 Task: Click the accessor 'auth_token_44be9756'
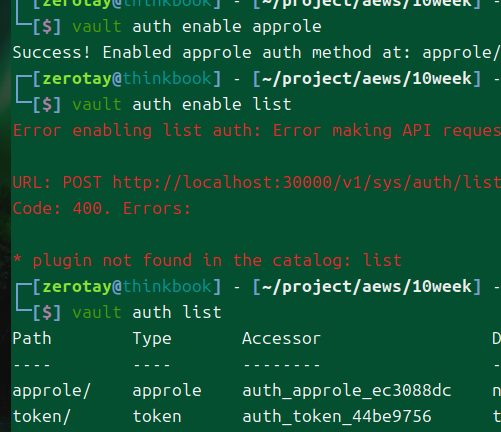pos(337,417)
